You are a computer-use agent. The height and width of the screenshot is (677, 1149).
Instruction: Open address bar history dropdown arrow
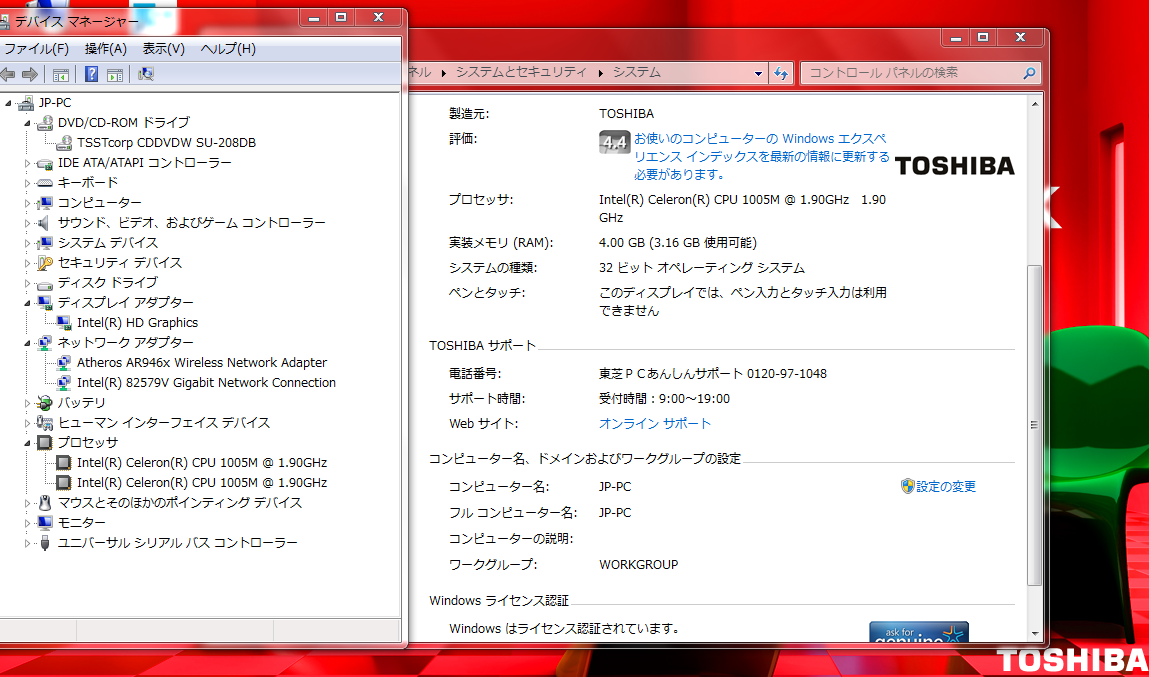pos(759,73)
